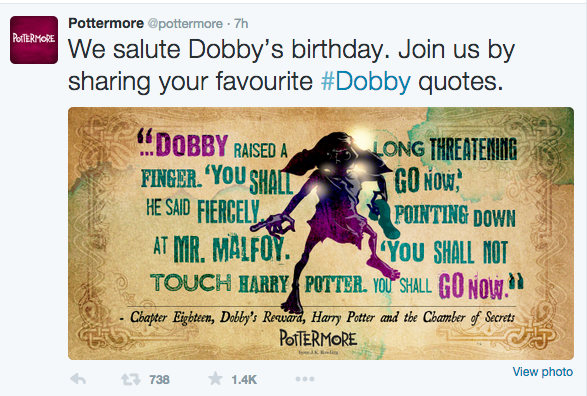Click the purple GO NOW text in the image

tap(474, 286)
